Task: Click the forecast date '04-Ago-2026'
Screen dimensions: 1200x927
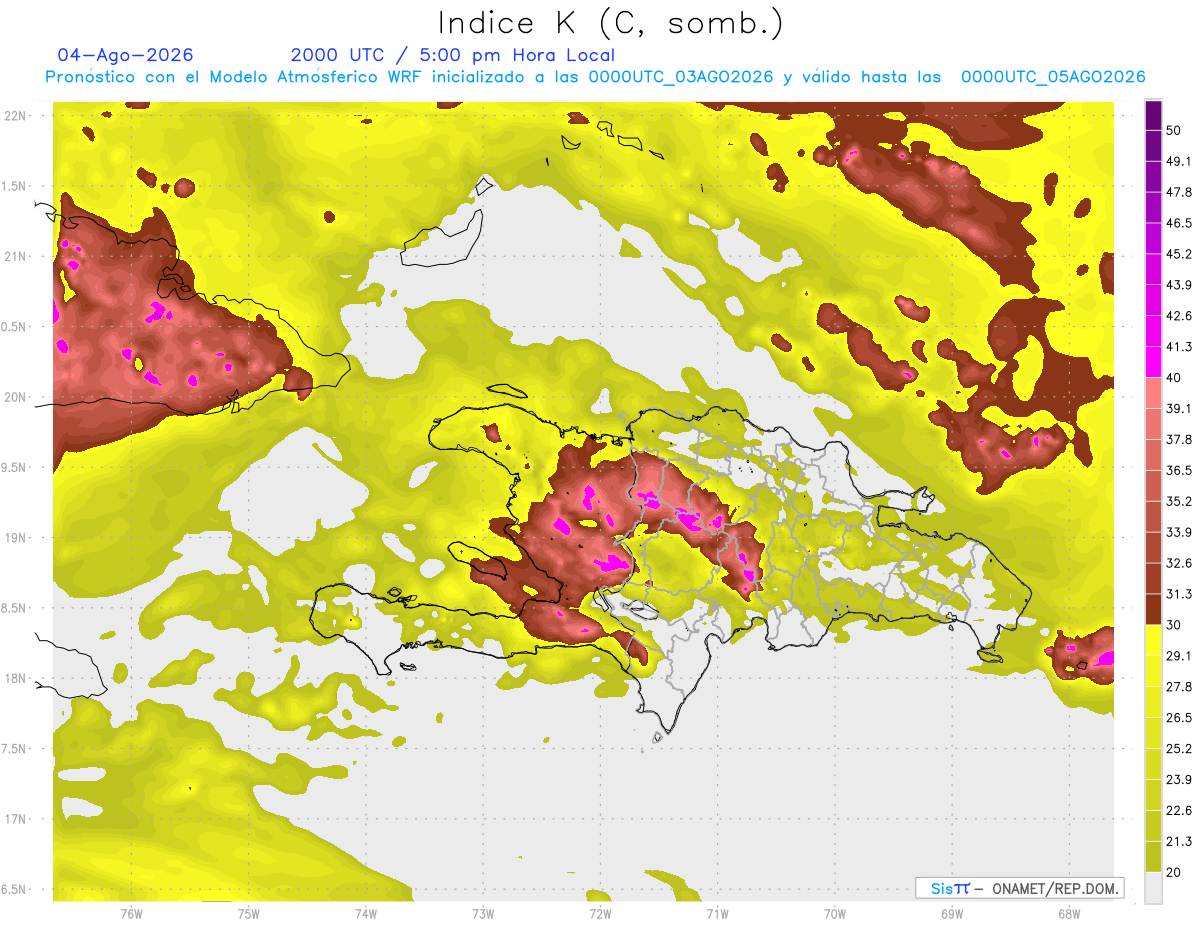Action: 126,55
